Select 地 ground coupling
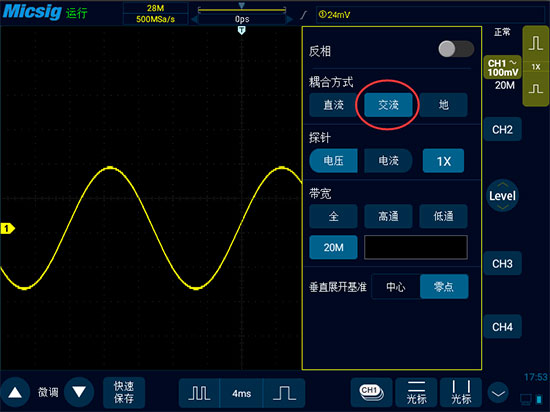This screenshot has height=412, width=550. [x=443, y=105]
